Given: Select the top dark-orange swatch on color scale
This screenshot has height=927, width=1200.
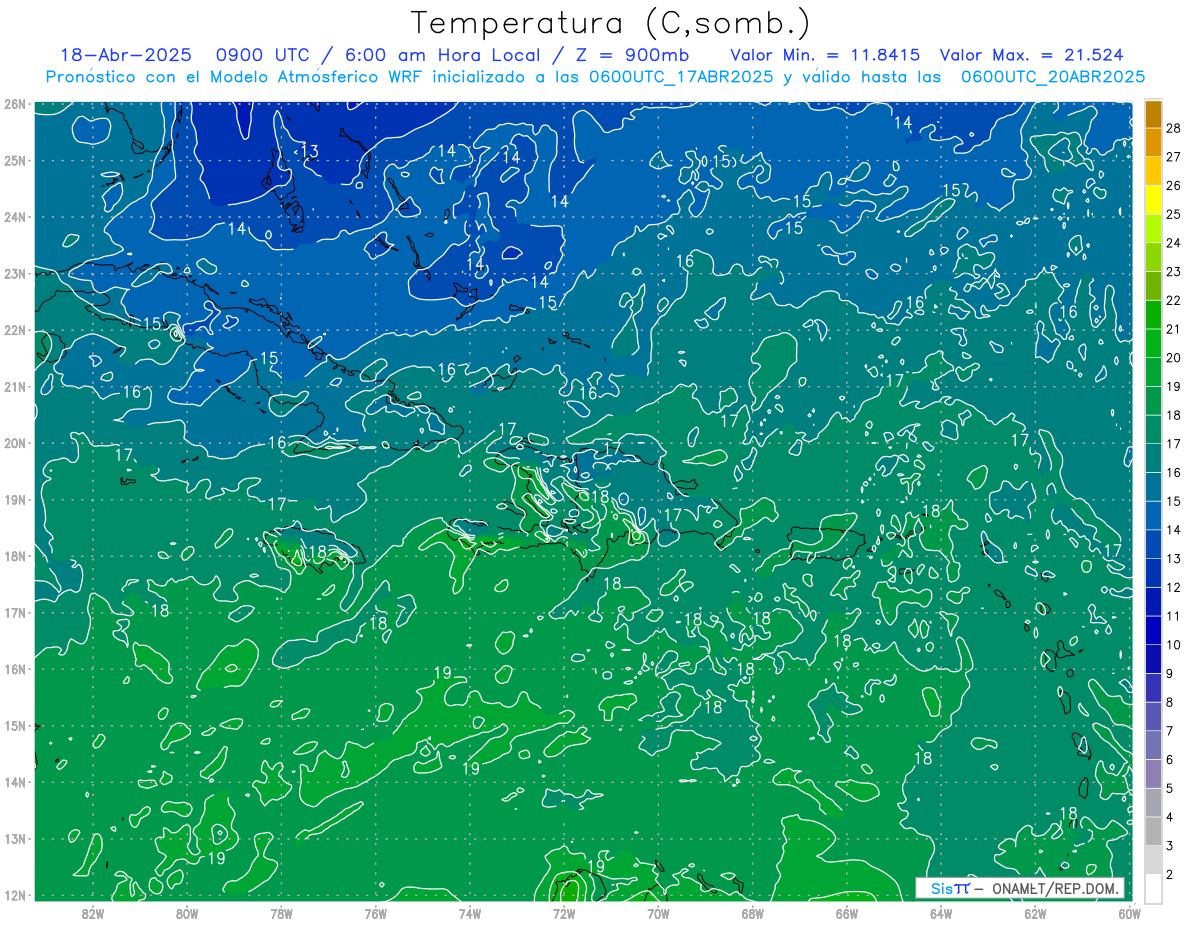Looking at the screenshot, I should [1153, 115].
